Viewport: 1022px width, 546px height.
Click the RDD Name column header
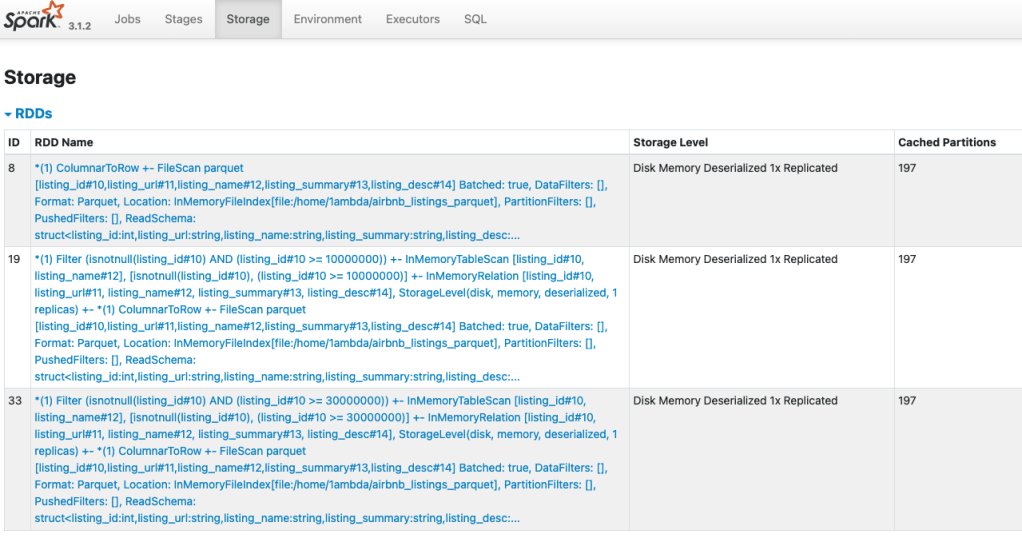64,142
